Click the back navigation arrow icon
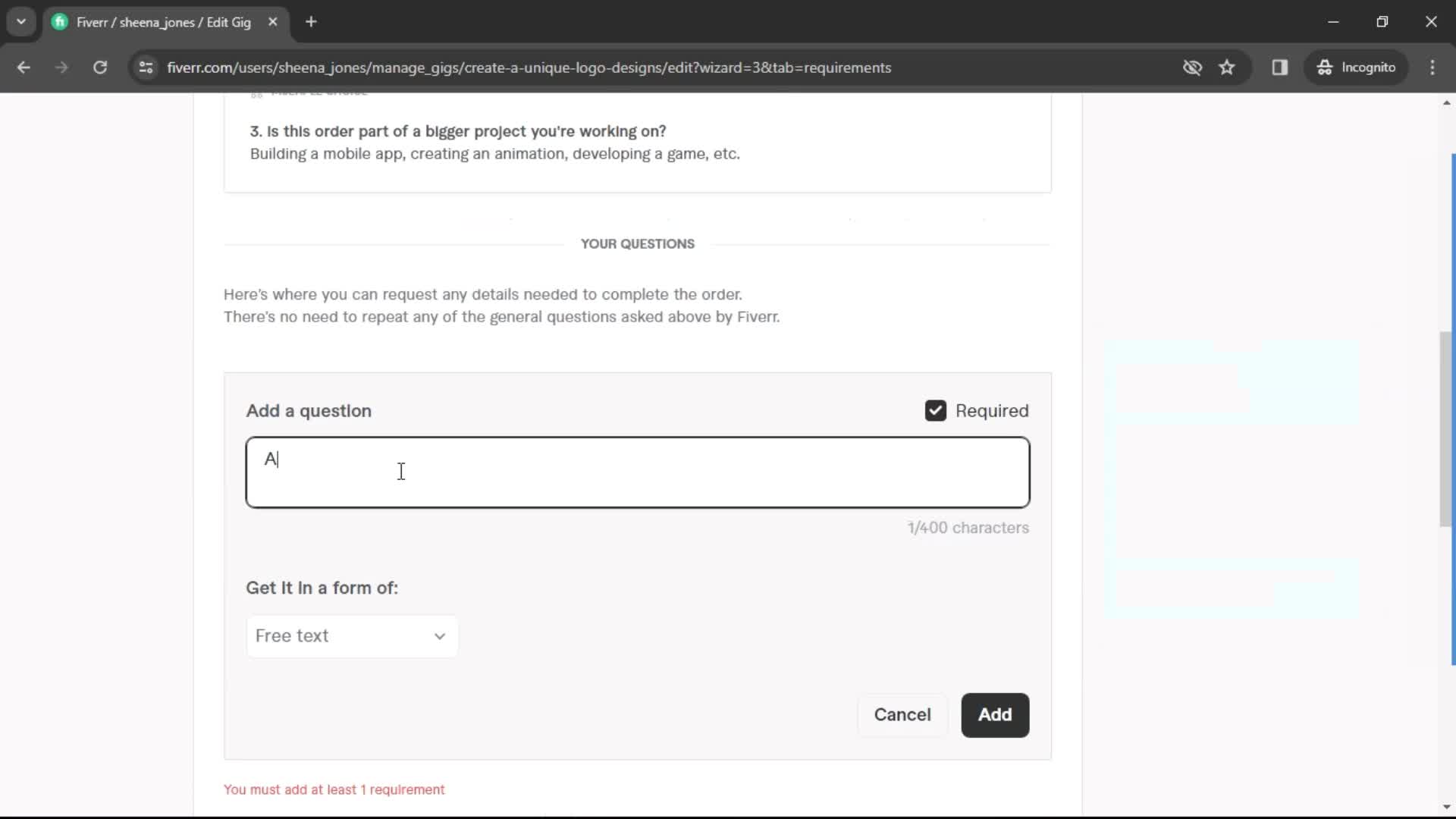Screen dimensions: 1456x819 [24, 67]
